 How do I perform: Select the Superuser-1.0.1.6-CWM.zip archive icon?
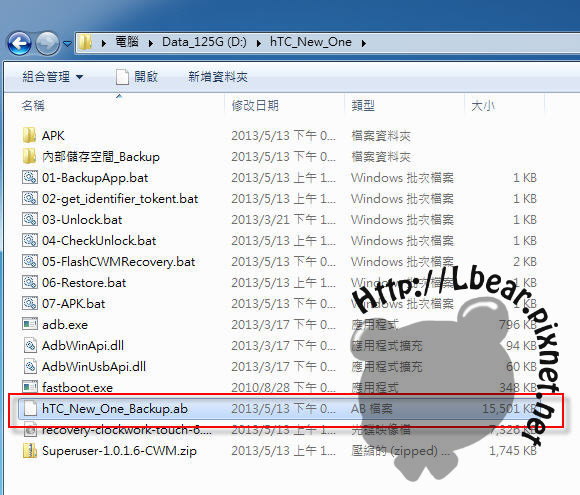[30, 451]
